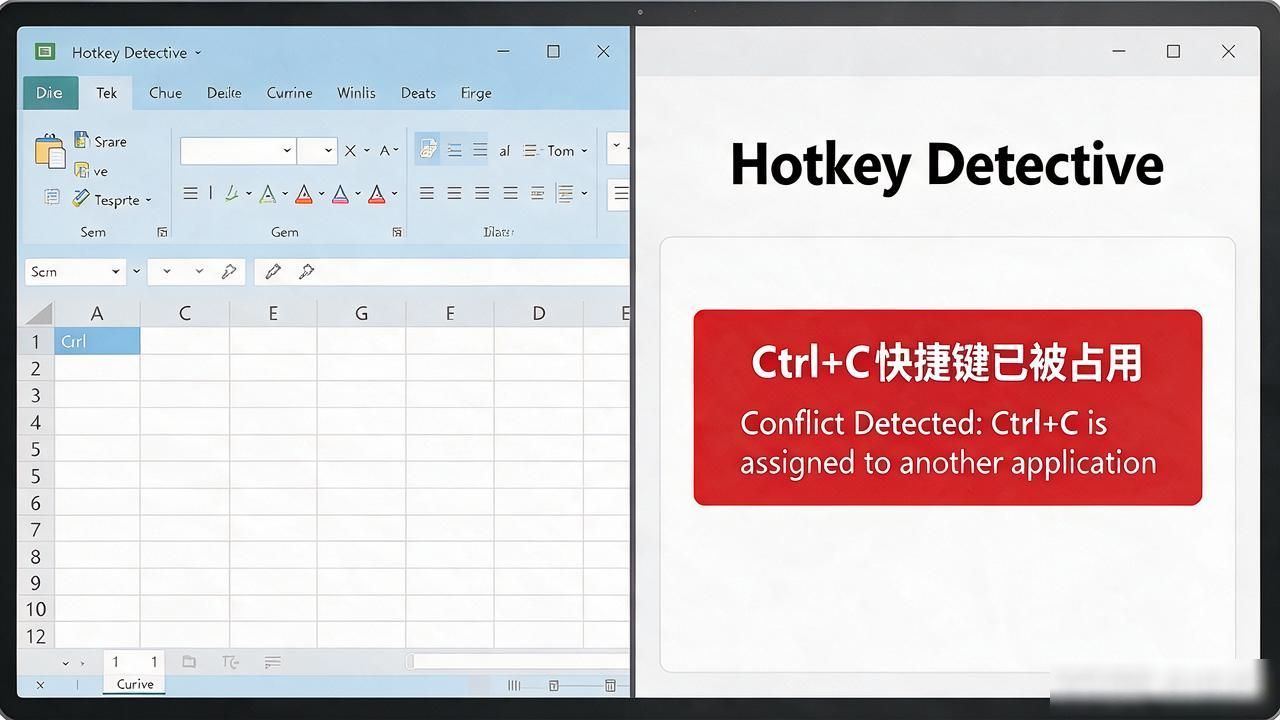
Task: Click the Srare button label
Action: pos(110,142)
